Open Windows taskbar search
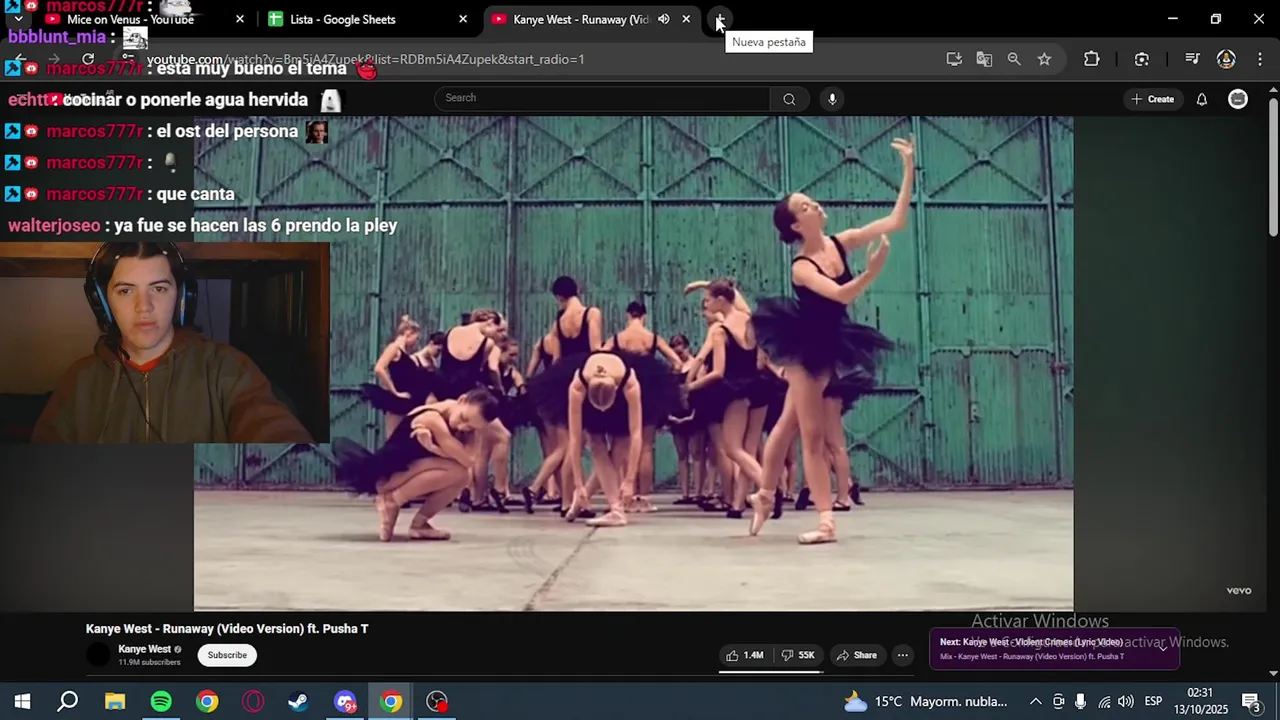This screenshot has height=720, width=1280. point(68,701)
